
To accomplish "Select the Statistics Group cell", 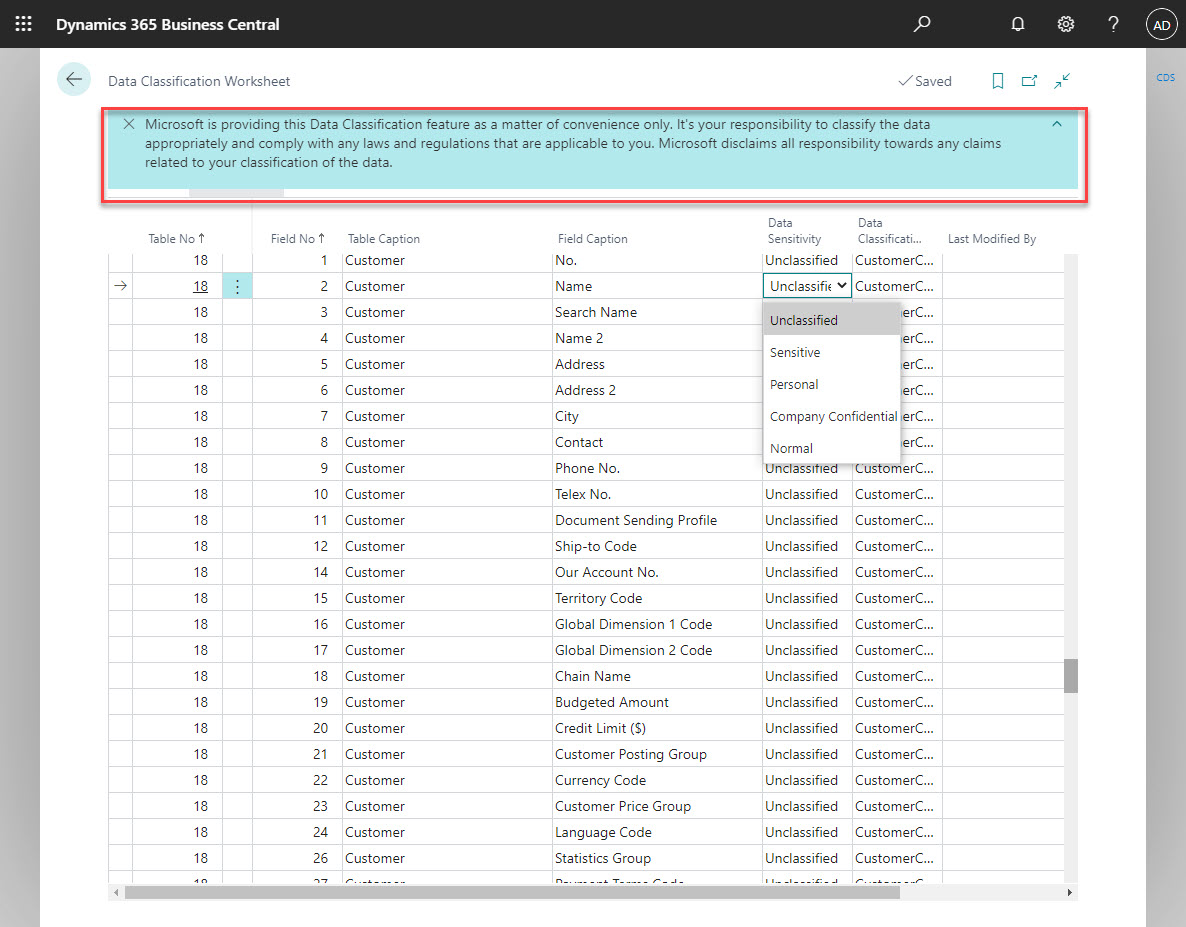I will pyautogui.click(x=657, y=858).
